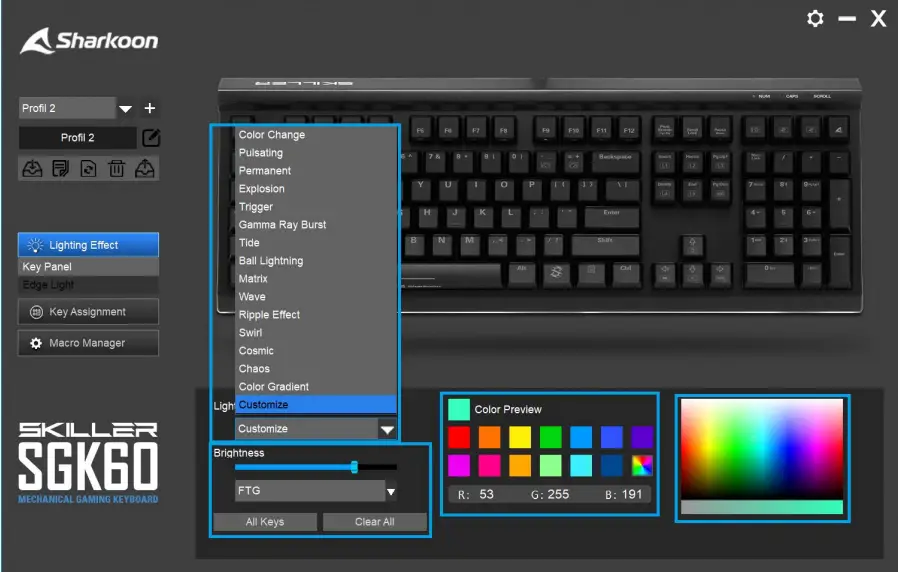The width and height of the screenshot is (898, 572).
Task: Click the All Keys button
Action: (x=265, y=522)
